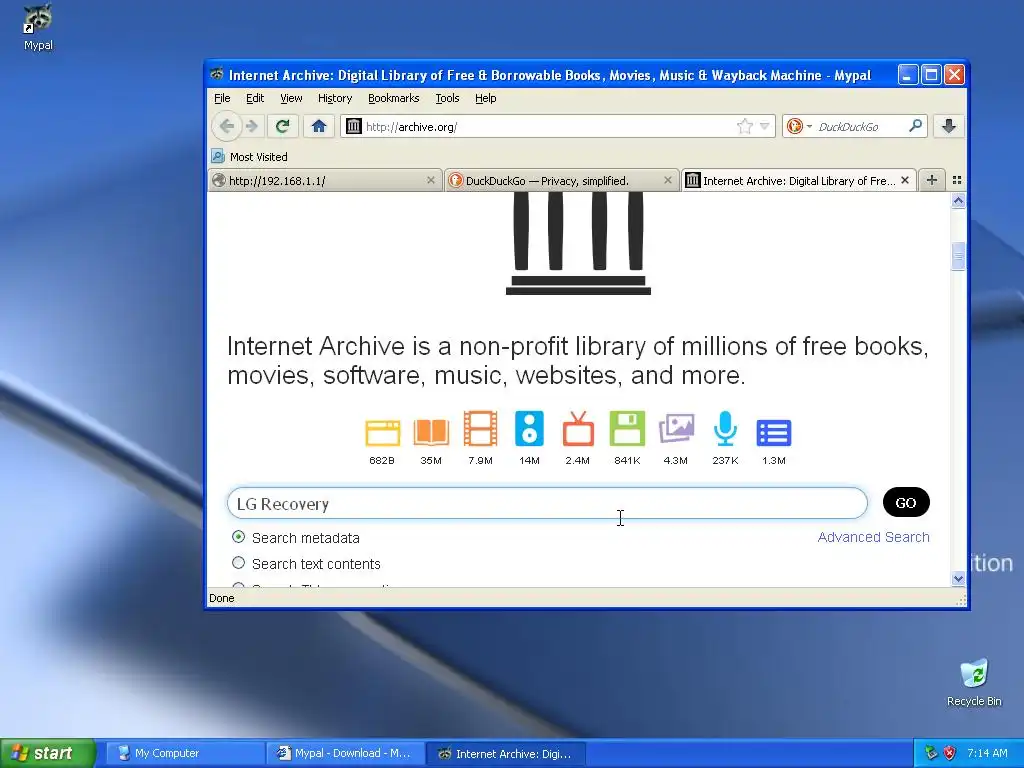1024x768 pixels.
Task: Click the Internet Archive columns logo
Action: pos(578,244)
